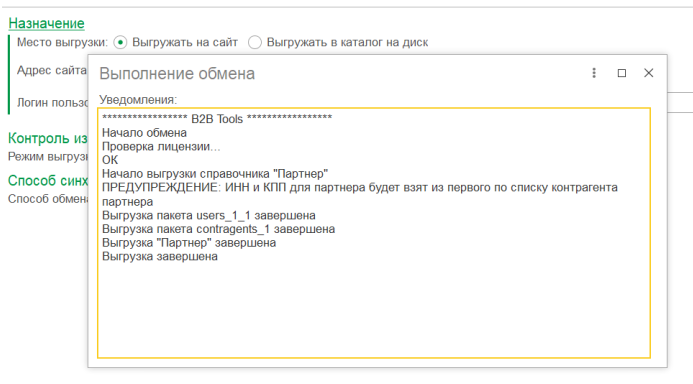Select the Выгружать на сайт radio option
693x384 pixels.
click(120, 42)
